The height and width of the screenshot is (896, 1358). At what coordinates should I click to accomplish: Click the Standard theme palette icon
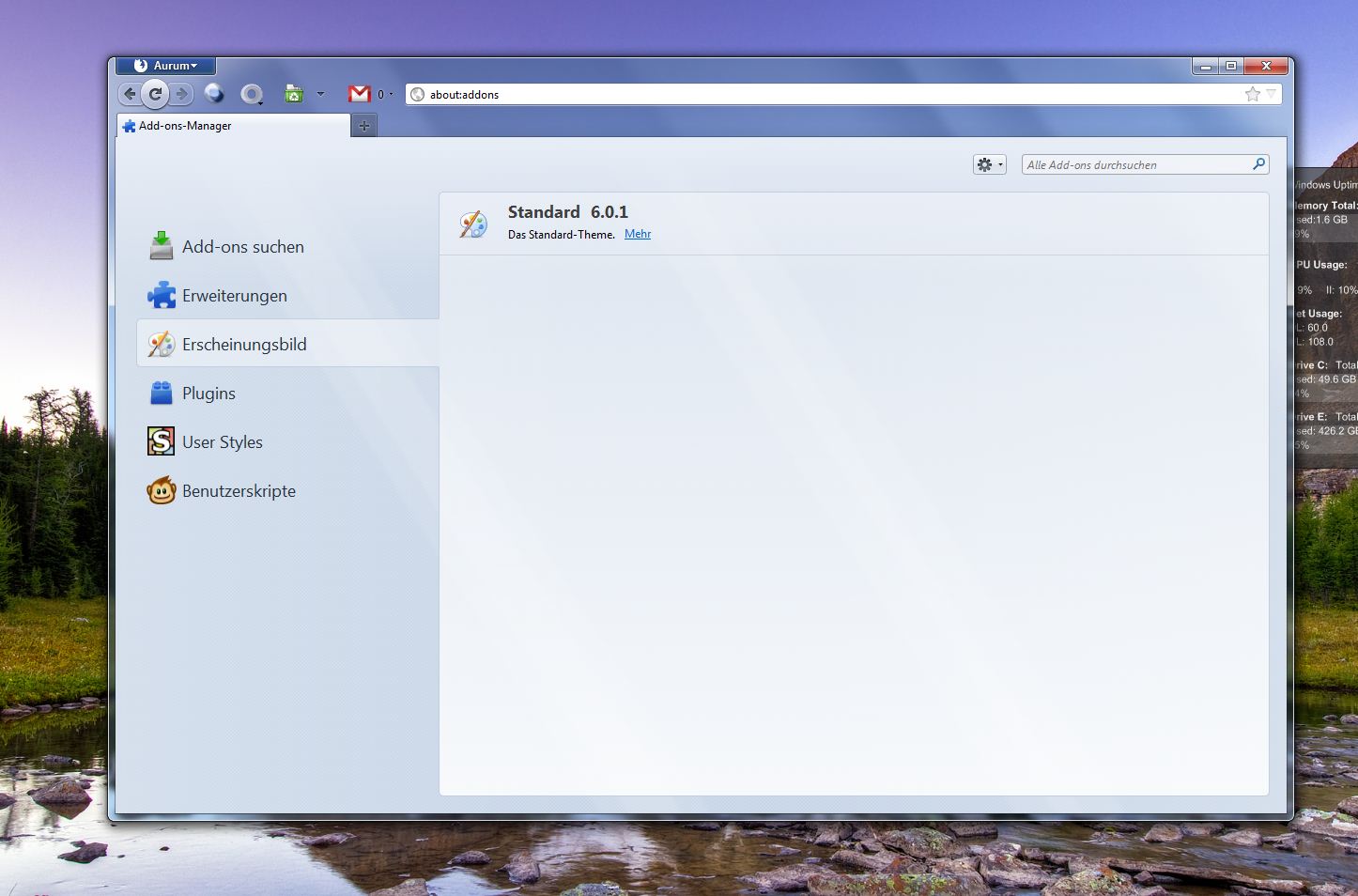[473, 224]
